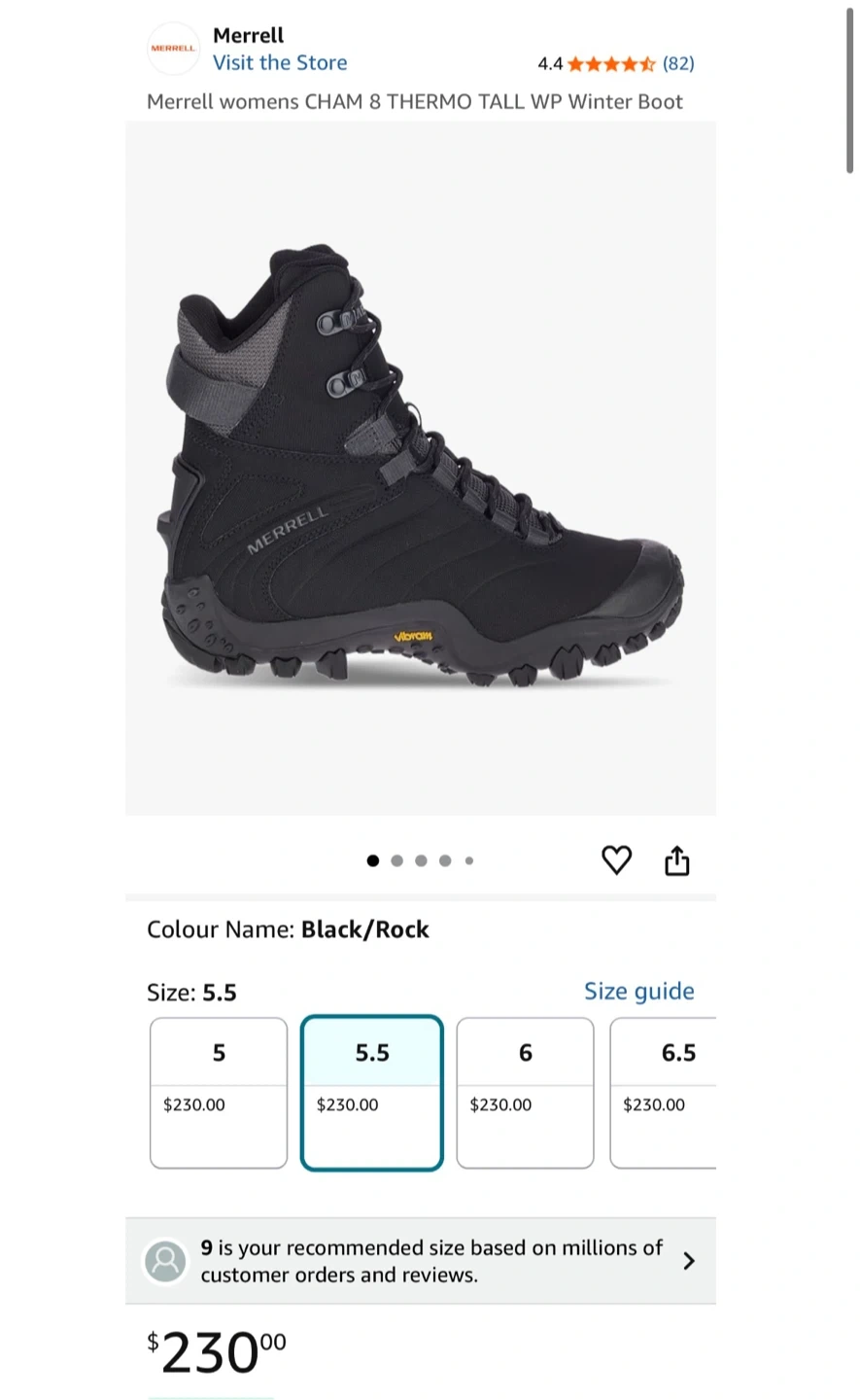Click the page scrollbar
The height and width of the screenshot is (1400, 860).
point(849,92)
